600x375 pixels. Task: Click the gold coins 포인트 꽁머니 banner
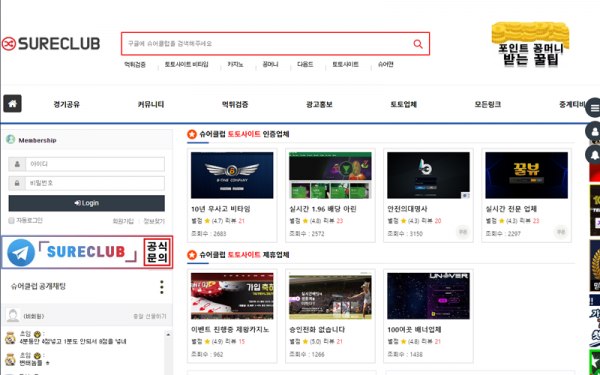pyautogui.click(x=530, y=45)
